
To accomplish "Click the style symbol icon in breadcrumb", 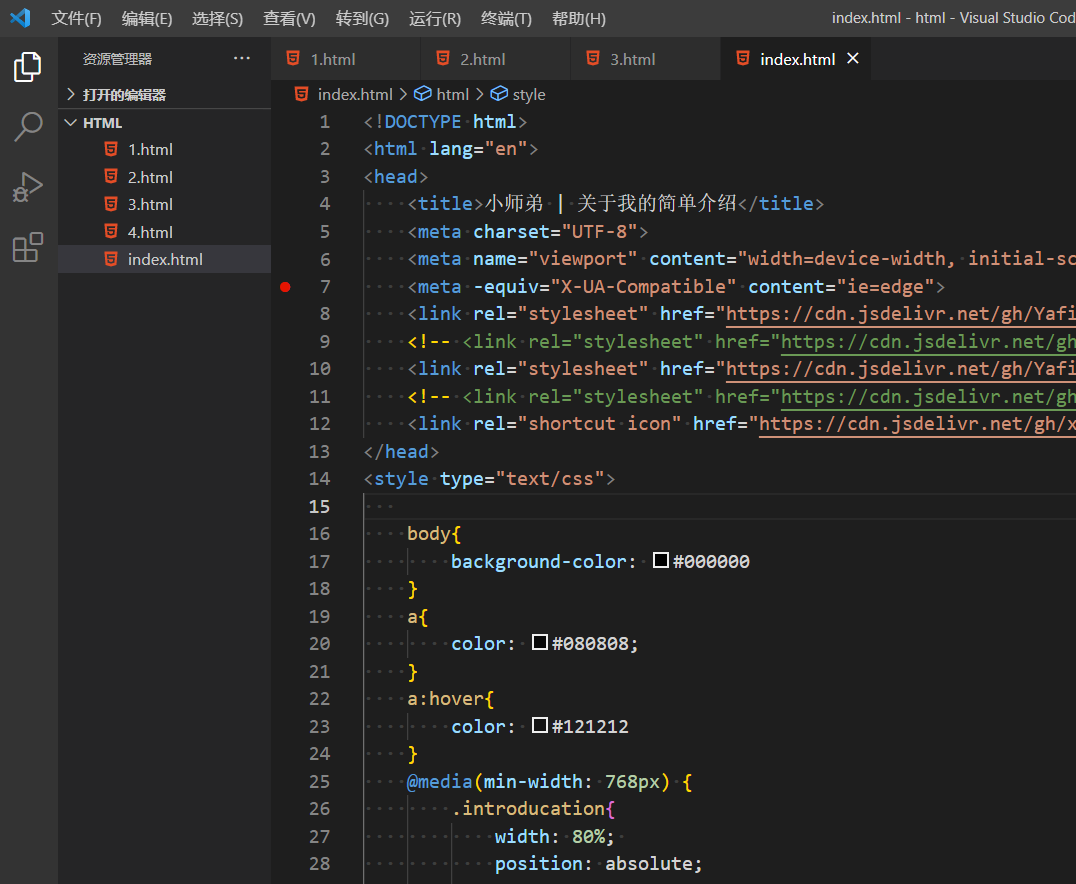I will click(499, 93).
